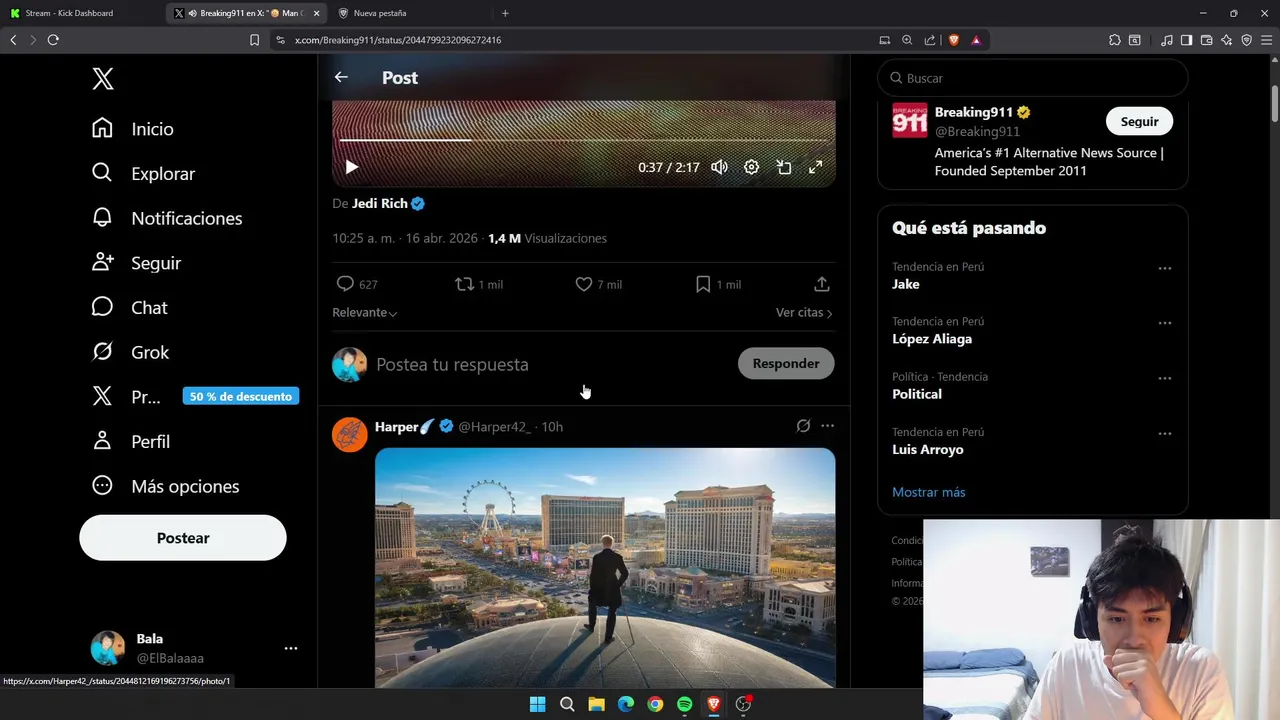1280x720 pixels.
Task: Open Brave Wallet icon
Action: tap(1206, 40)
